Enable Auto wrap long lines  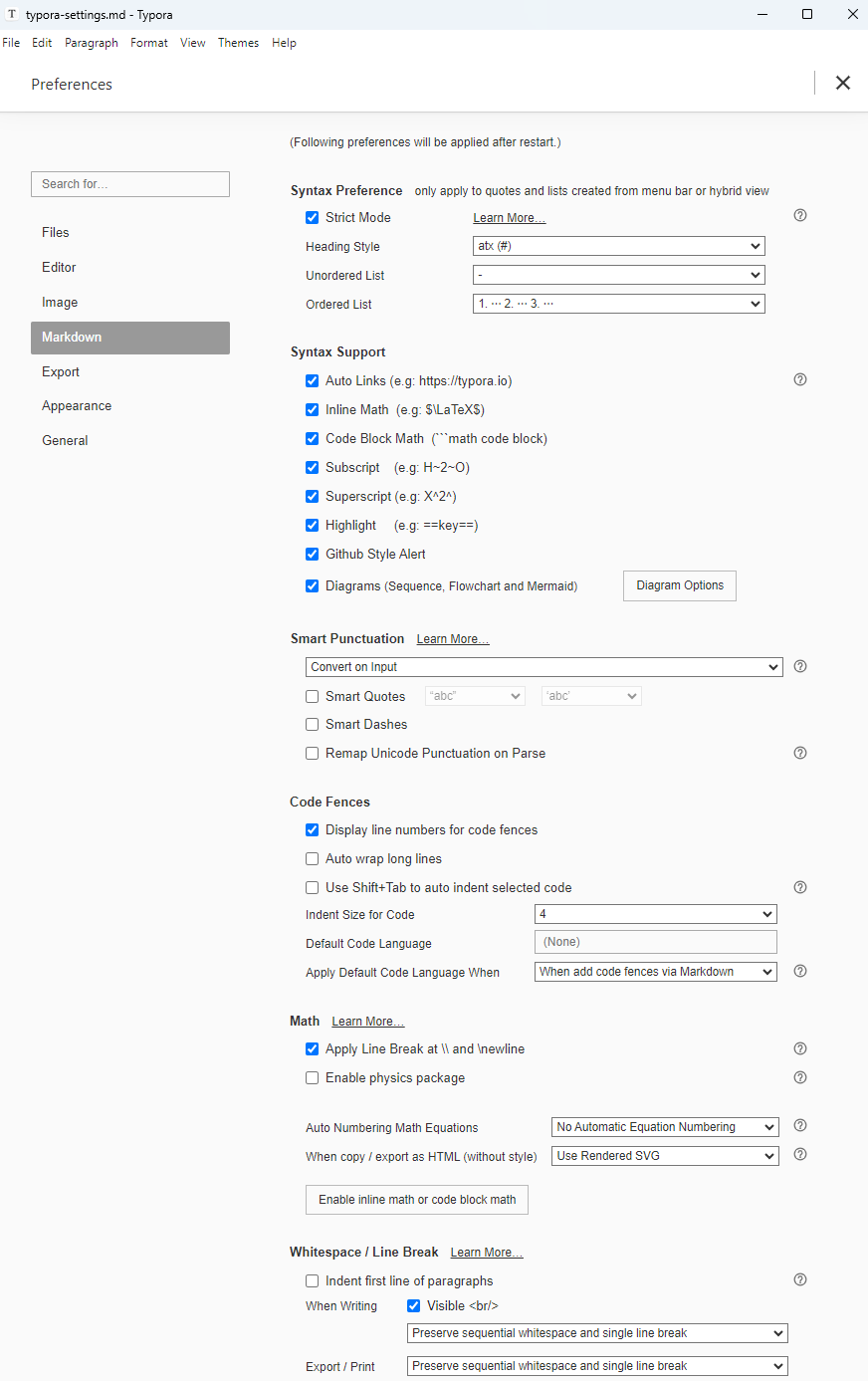312,858
